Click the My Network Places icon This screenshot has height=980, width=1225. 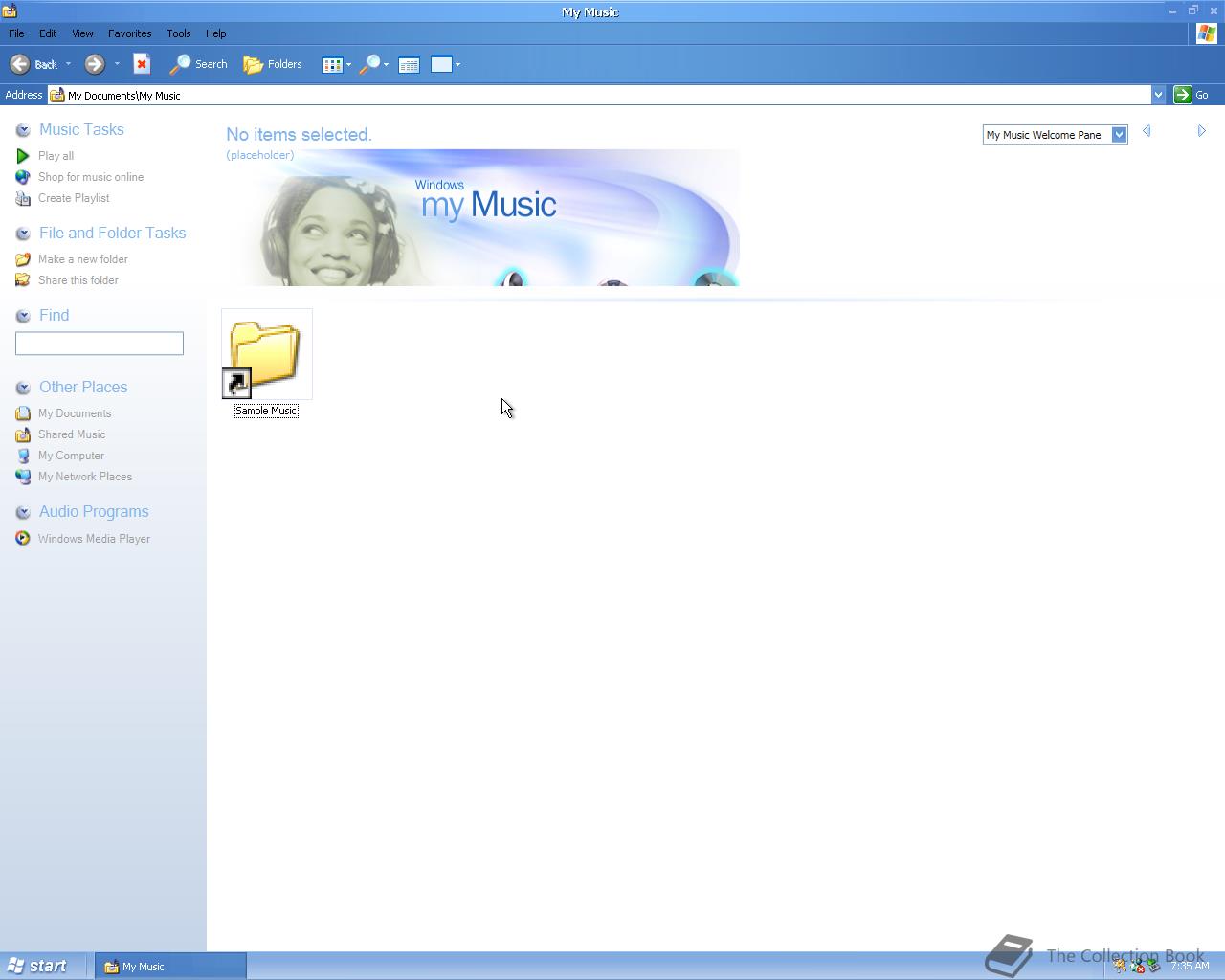[x=23, y=477]
